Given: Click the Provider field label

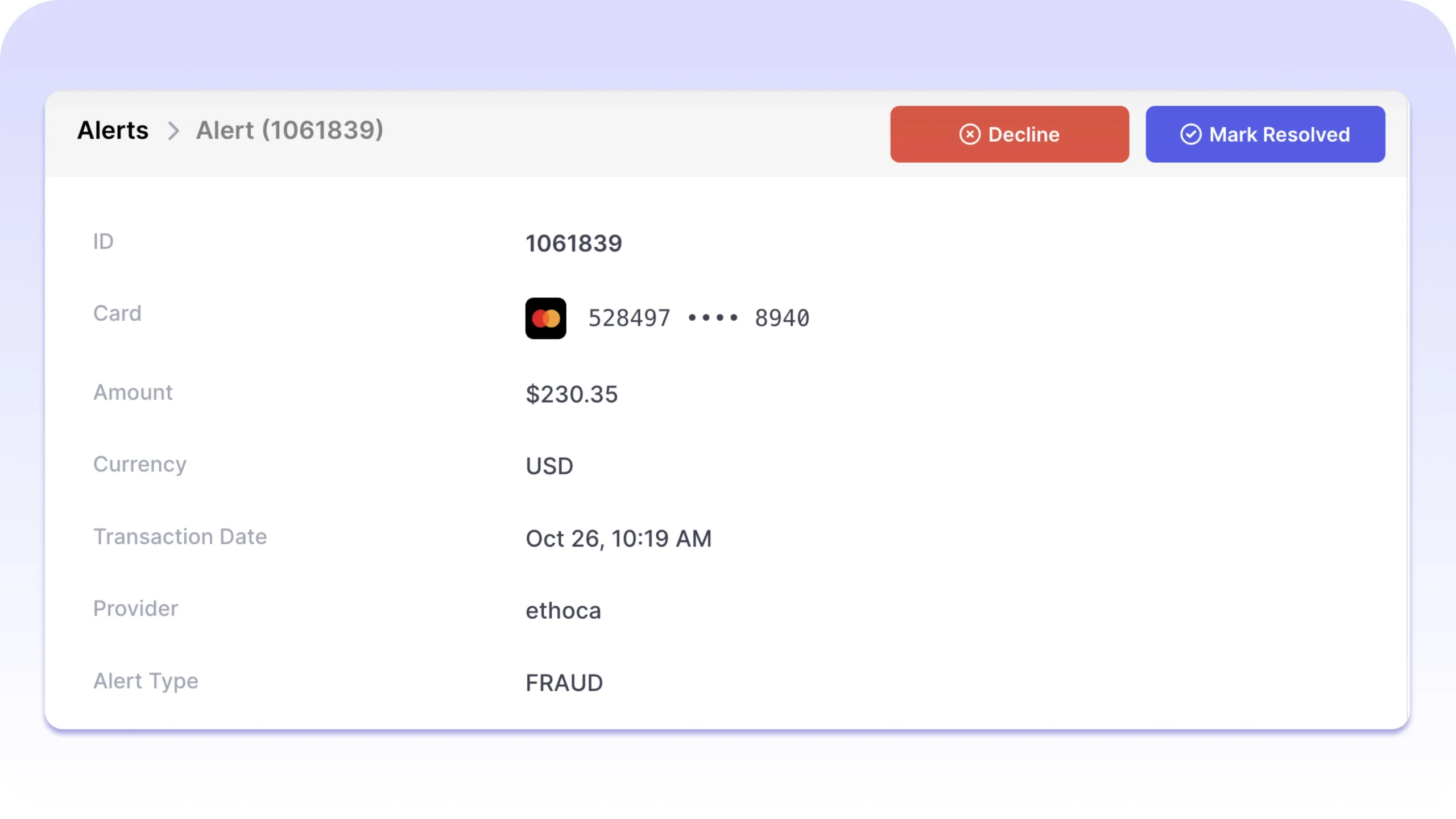Looking at the screenshot, I should pos(135,609).
